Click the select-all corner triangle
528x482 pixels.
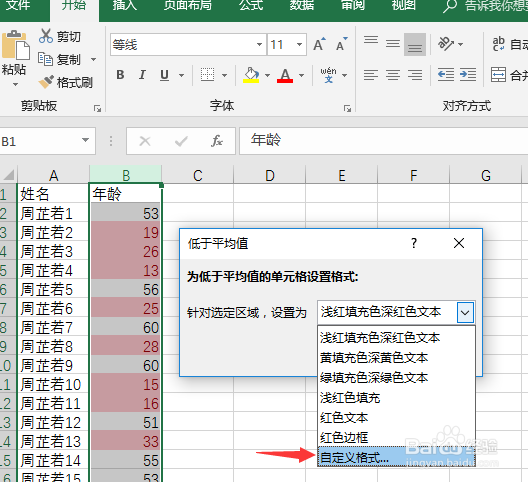click(8, 175)
